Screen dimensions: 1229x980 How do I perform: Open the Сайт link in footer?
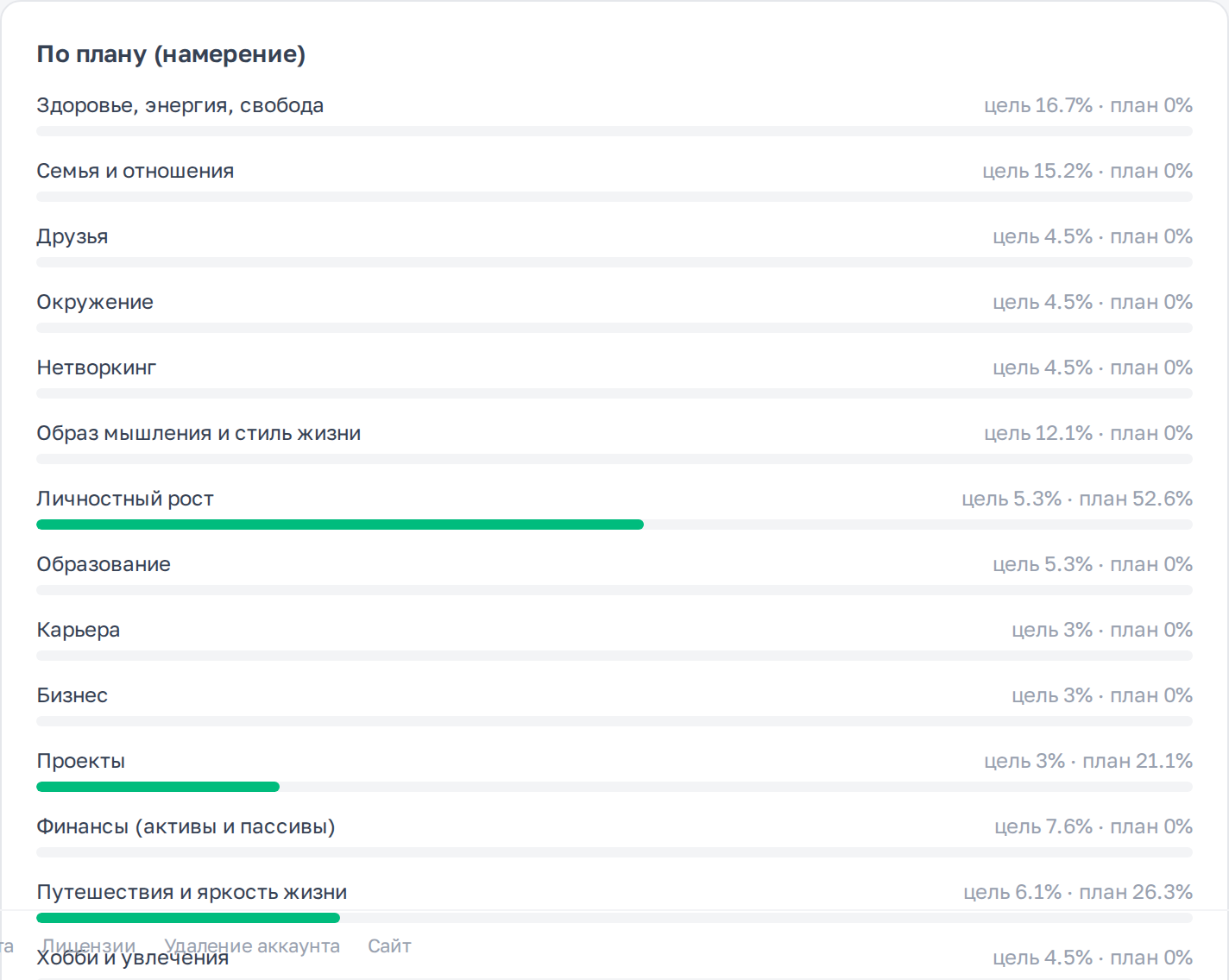click(389, 945)
